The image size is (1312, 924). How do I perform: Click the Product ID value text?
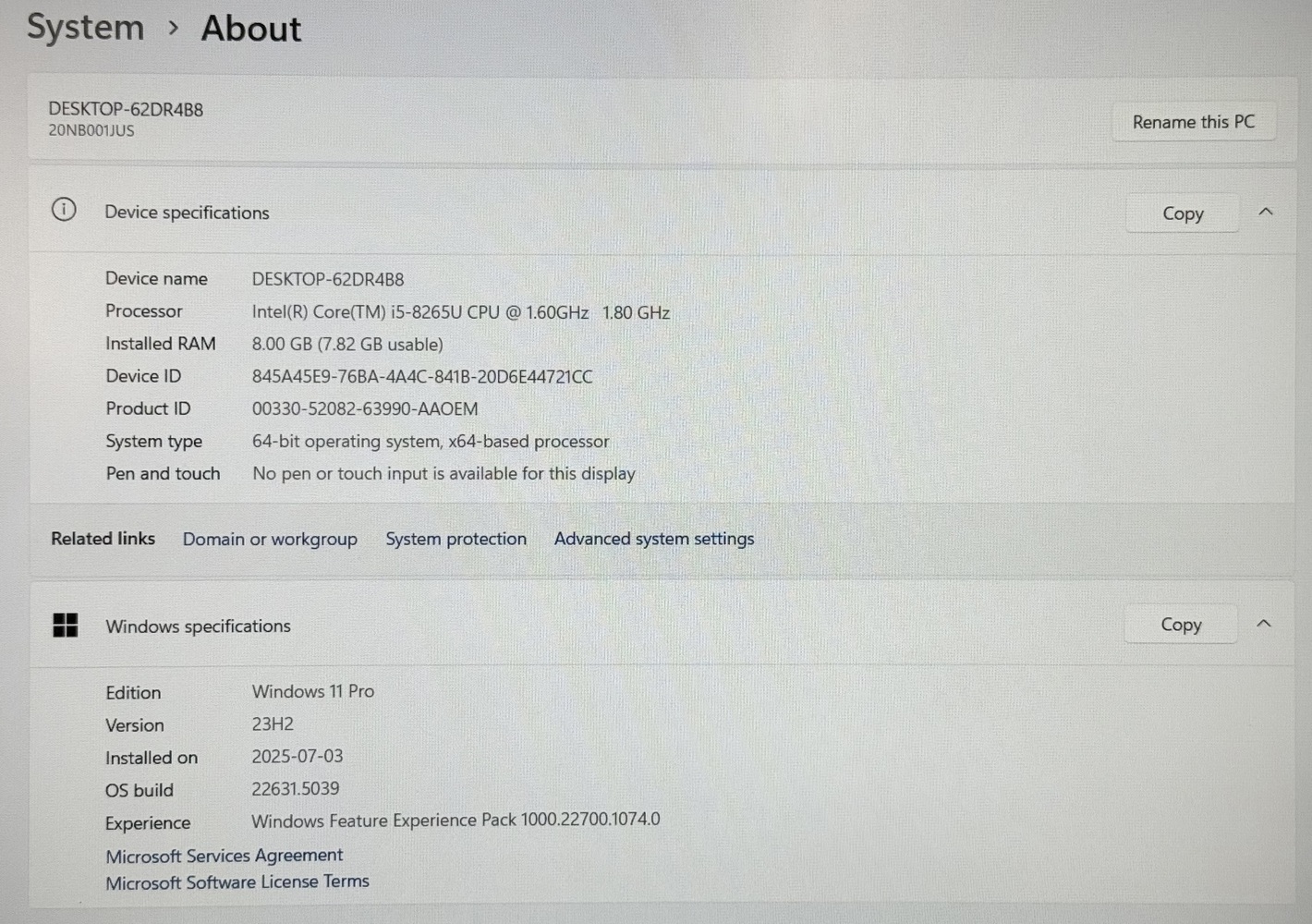click(365, 408)
